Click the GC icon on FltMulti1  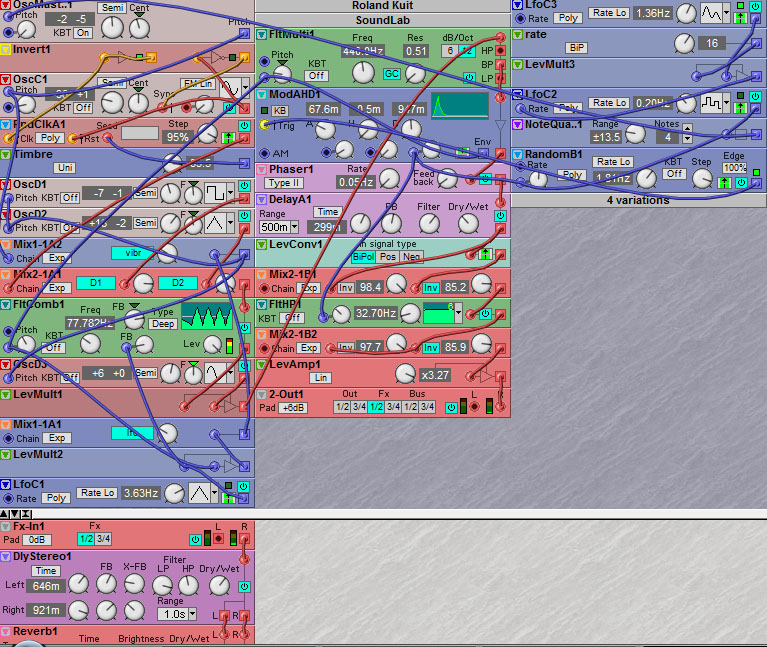point(391,74)
